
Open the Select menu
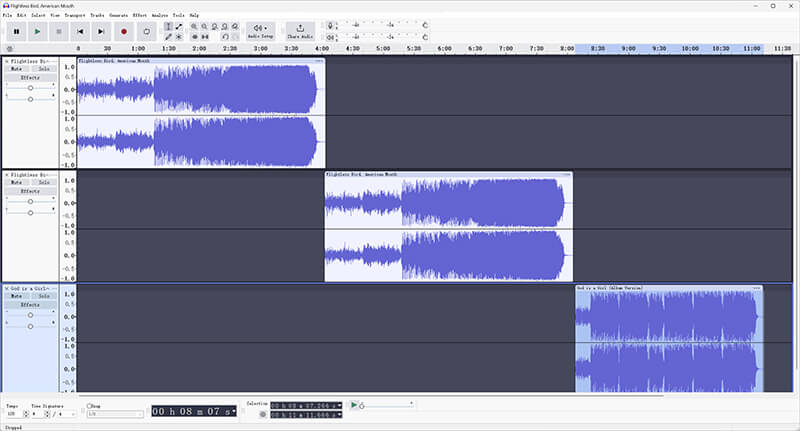pyautogui.click(x=38, y=15)
